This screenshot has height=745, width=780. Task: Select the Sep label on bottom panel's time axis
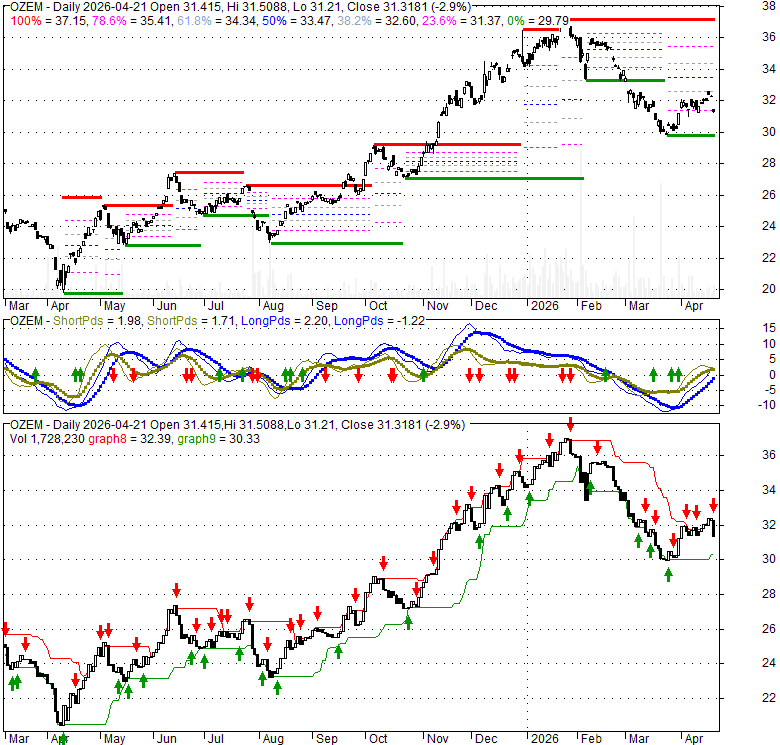pyautogui.click(x=326, y=739)
